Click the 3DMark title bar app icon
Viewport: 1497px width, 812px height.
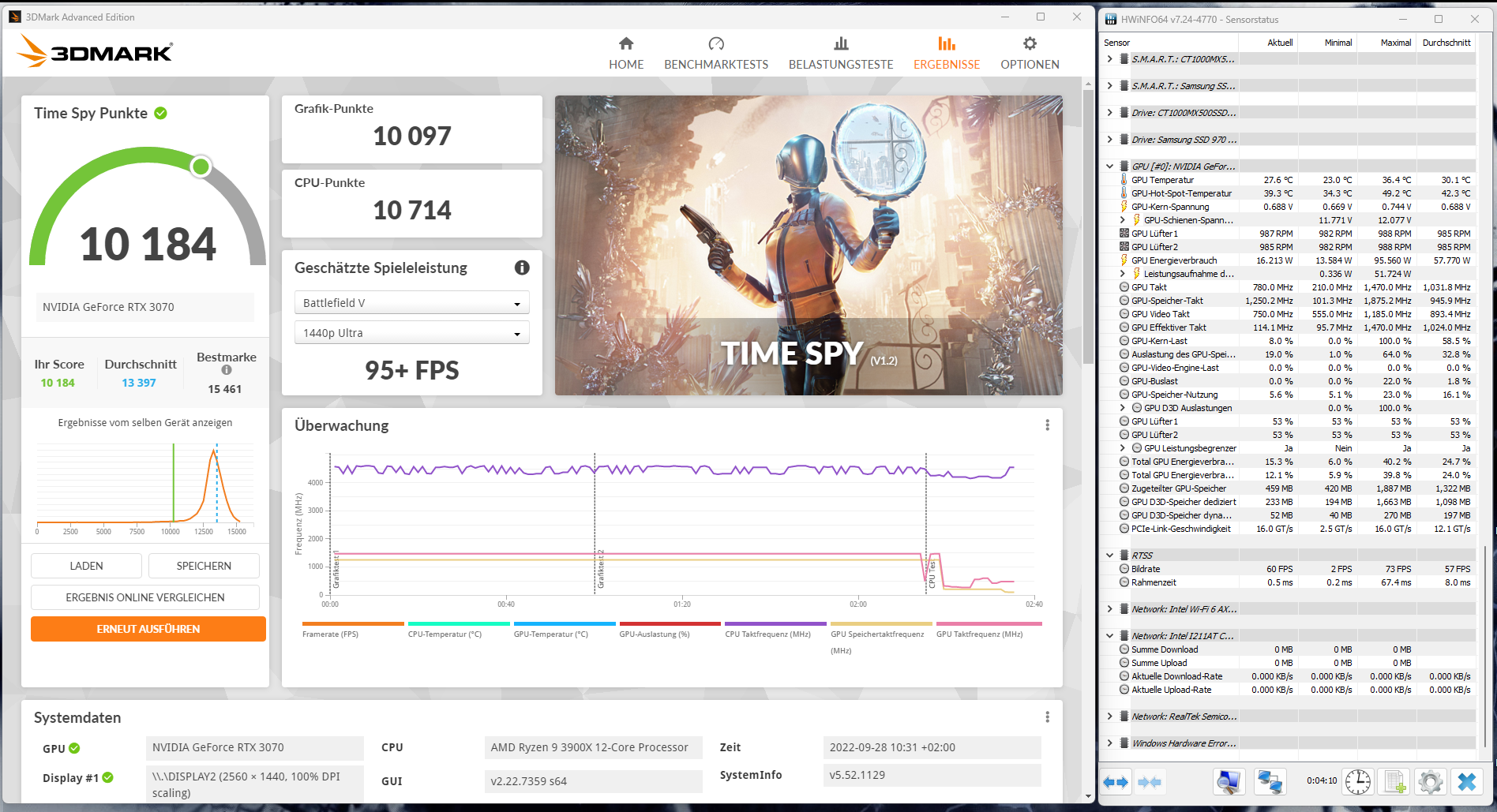point(15,17)
